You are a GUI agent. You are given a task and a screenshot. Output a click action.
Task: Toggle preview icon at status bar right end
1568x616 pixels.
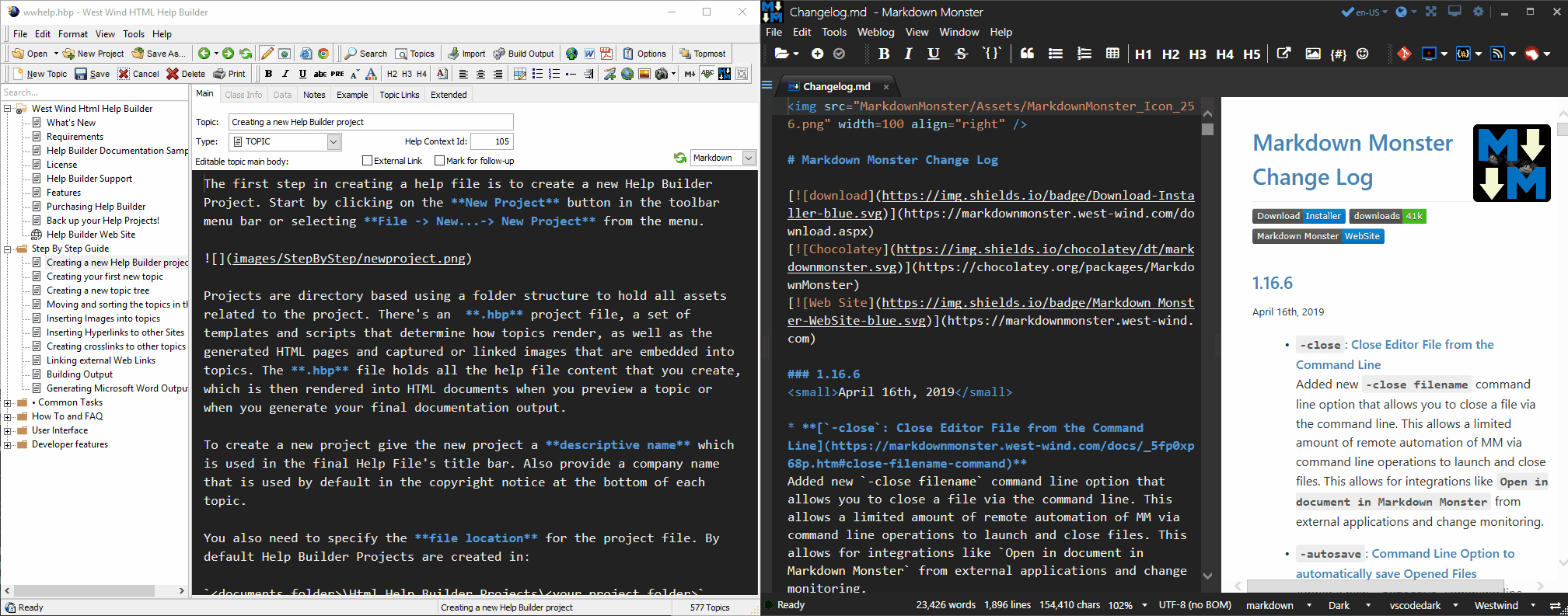point(1555,605)
